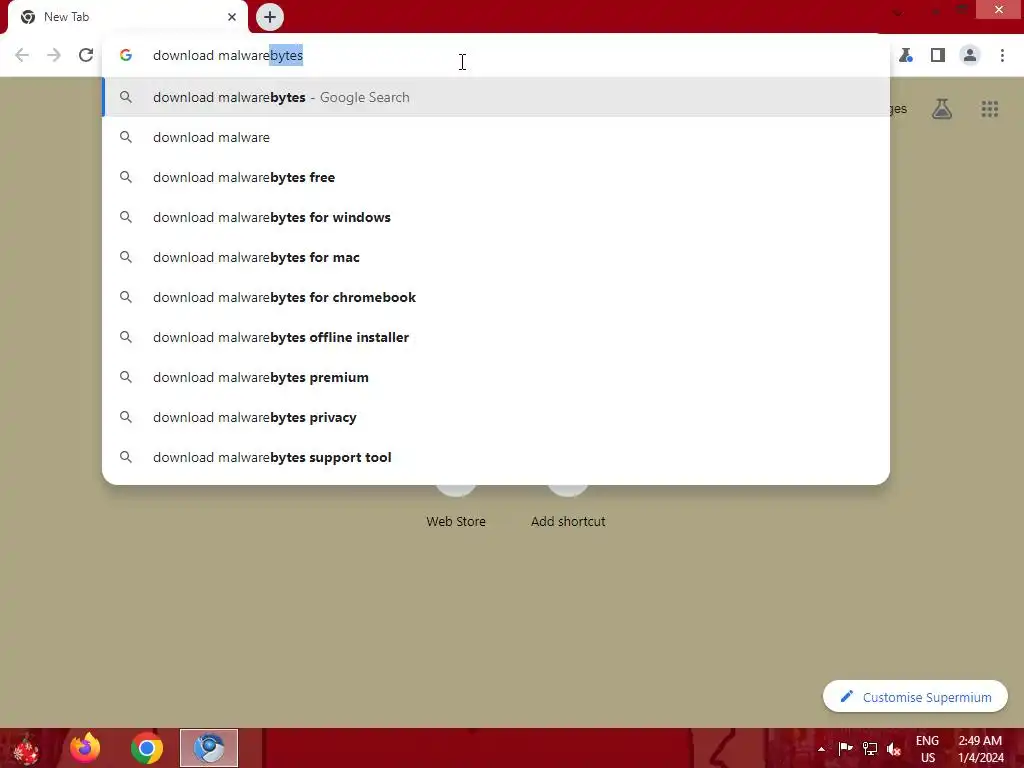Toggle the side panel icon
The image size is (1024, 768).
click(x=938, y=56)
